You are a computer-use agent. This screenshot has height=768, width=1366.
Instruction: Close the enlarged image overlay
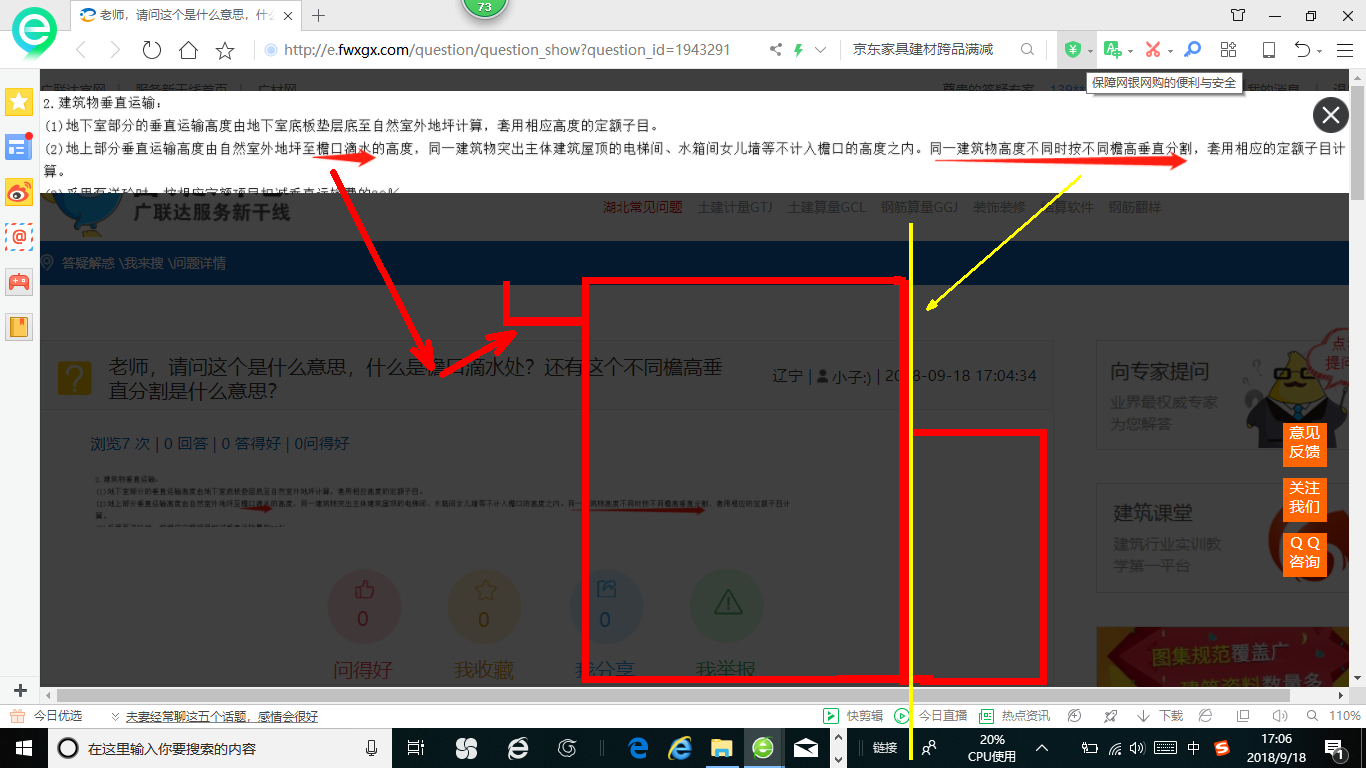click(1330, 116)
